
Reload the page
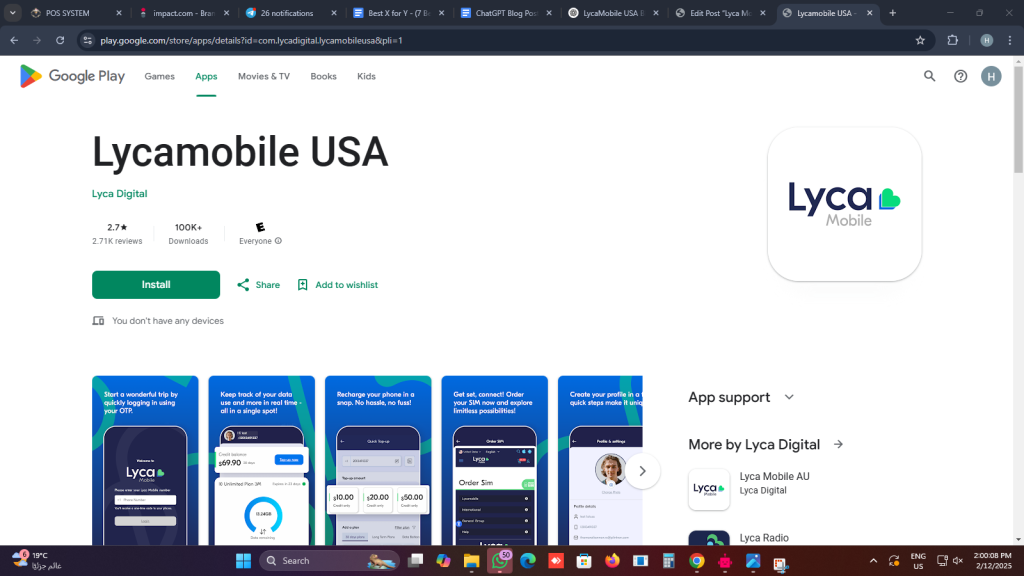coord(60,40)
